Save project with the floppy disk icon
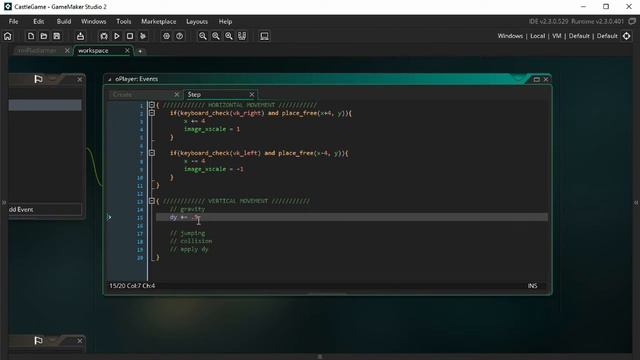The image size is (640, 360). (57, 36)
